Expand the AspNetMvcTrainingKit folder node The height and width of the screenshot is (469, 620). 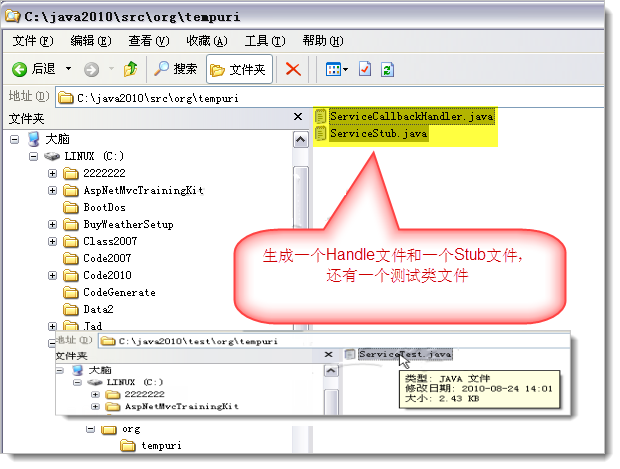point(52,191)
